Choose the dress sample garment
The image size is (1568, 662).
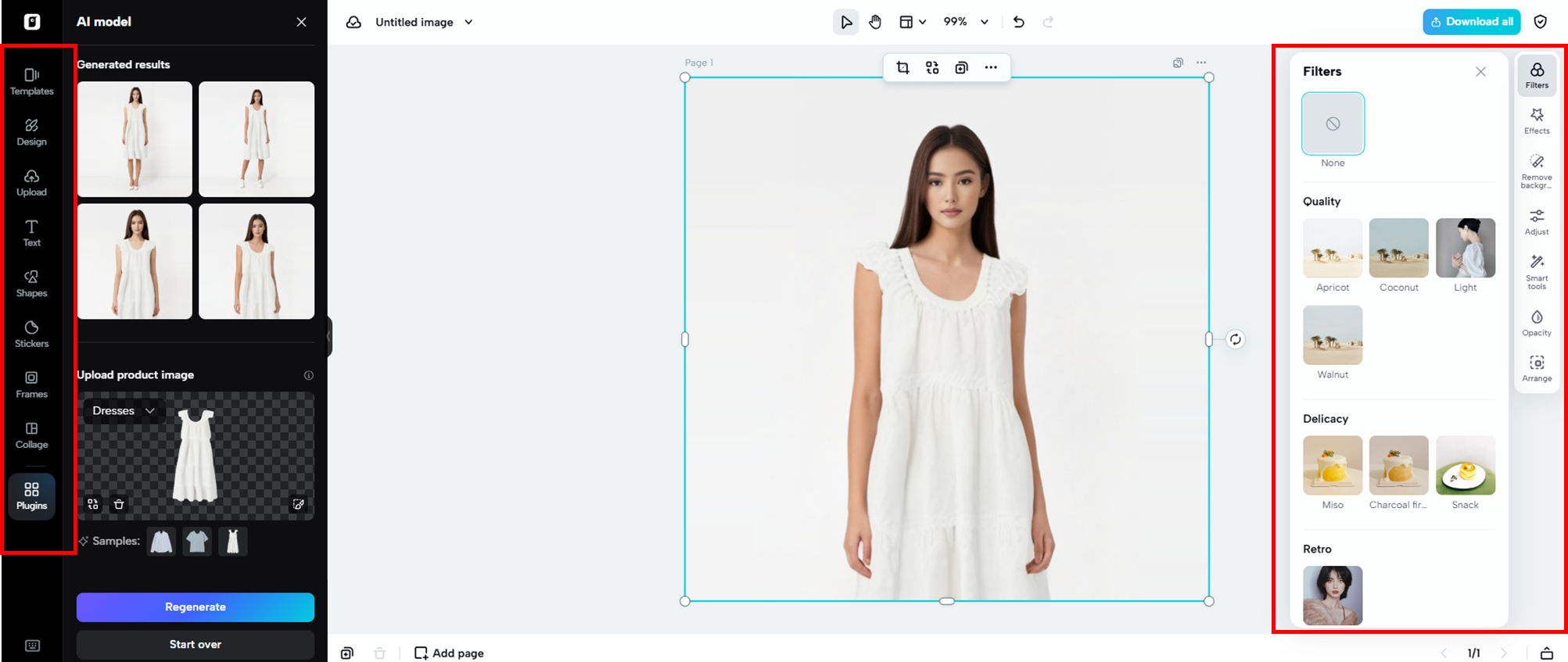(x=233, y=541)
